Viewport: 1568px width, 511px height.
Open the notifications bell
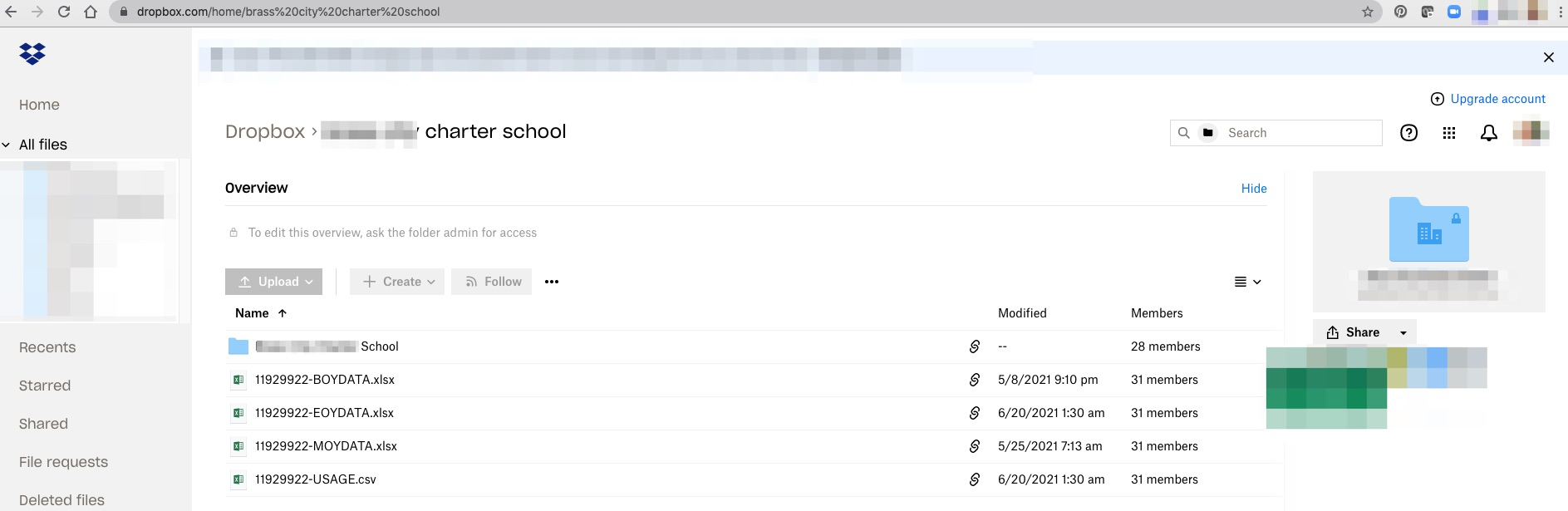coord(1488,133)
